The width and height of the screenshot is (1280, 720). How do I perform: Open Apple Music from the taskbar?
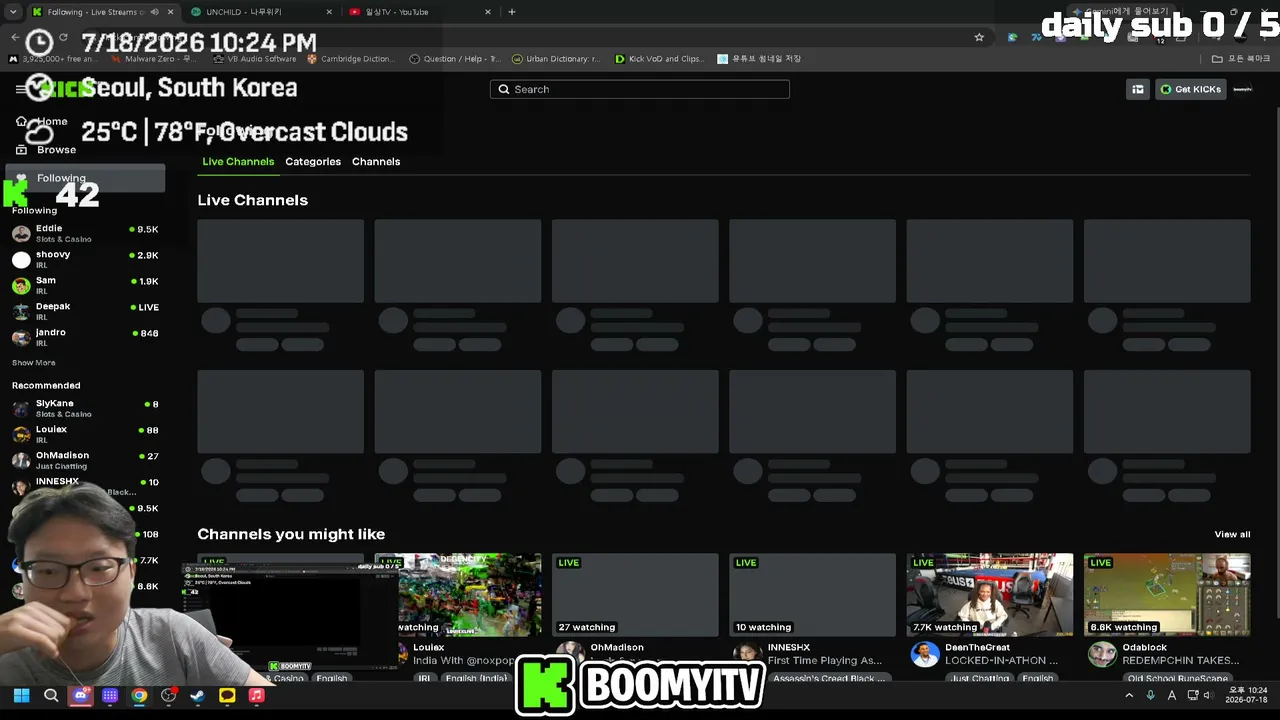point(256,695)
